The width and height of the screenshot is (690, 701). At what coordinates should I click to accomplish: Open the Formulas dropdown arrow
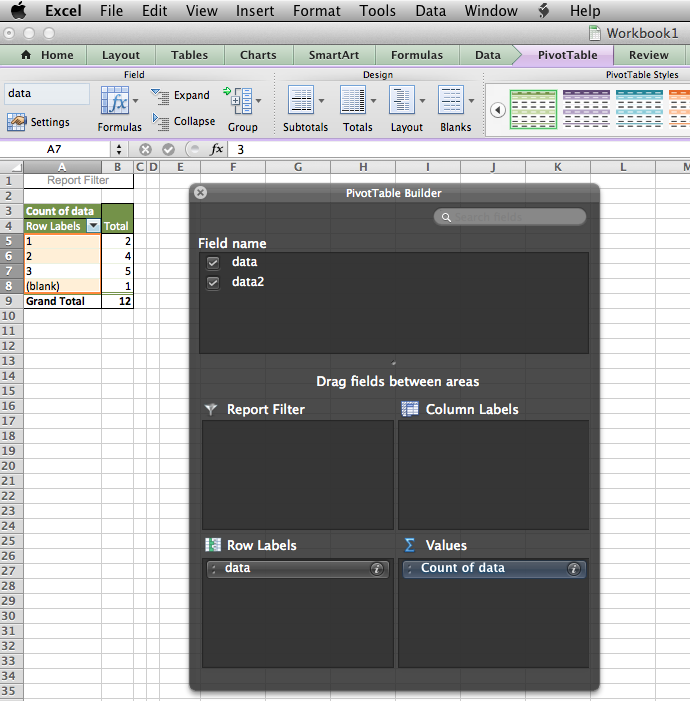(x=135, y=101)
